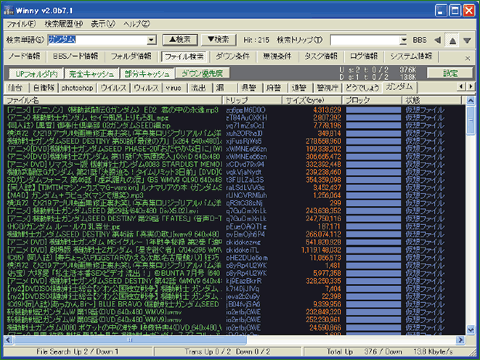Click the file list scroll-up arrow
Image resolution: width=480 pixels, height=360 pixels.
coord(470,100)
